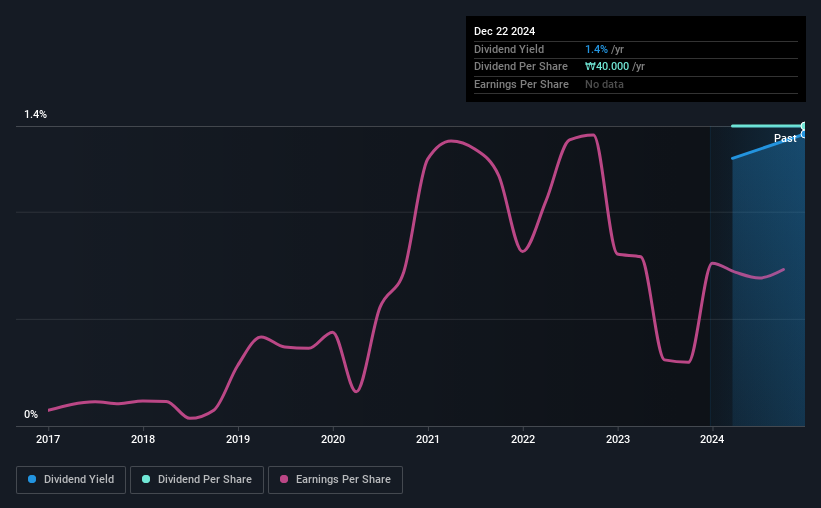Image resolution: width=821 pixels, height=508 pixels.
Task: Click the ₩40.000 dividend per share value
Action: [607, 67]
